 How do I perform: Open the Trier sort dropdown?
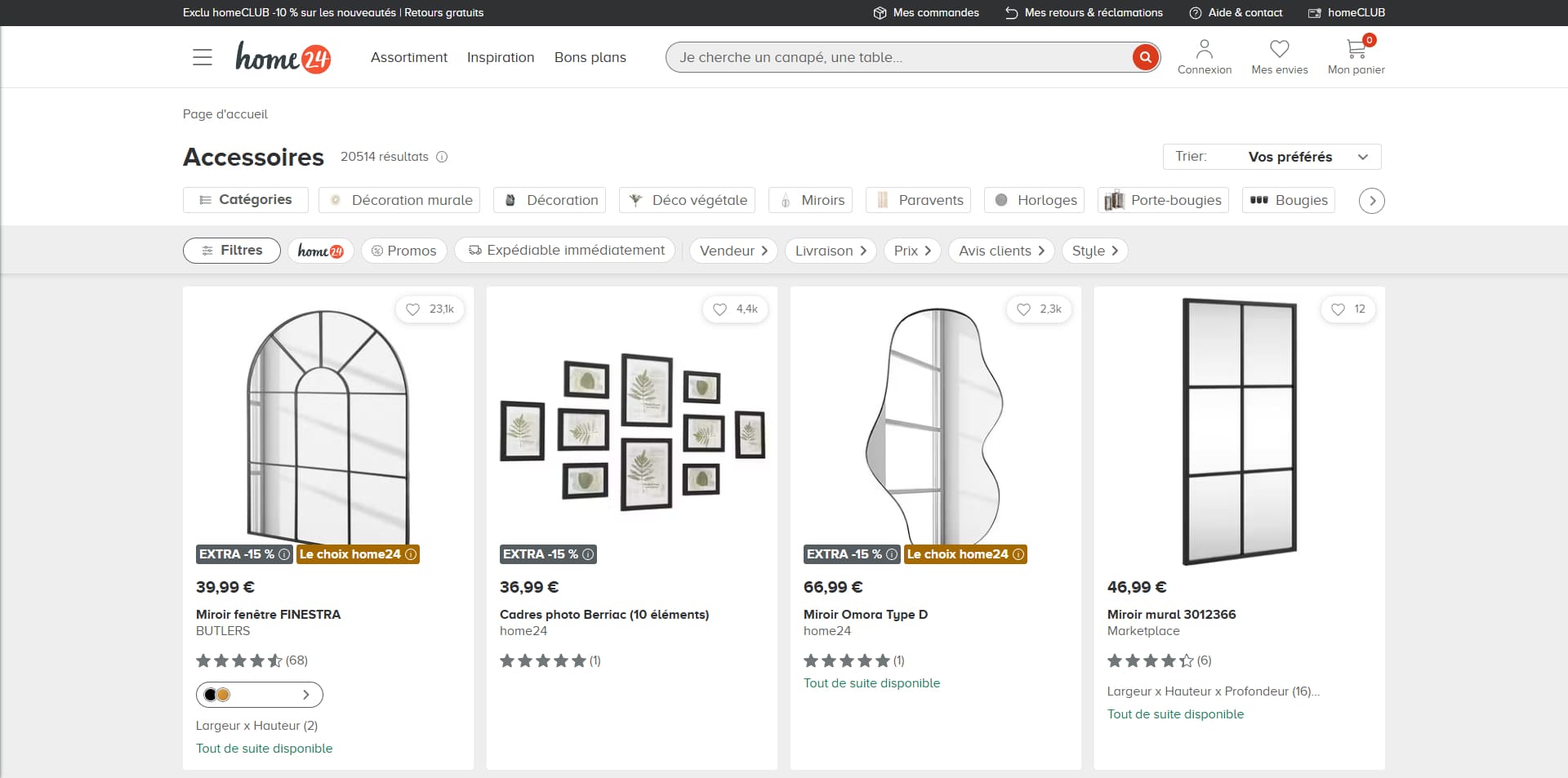[1272, 157]
